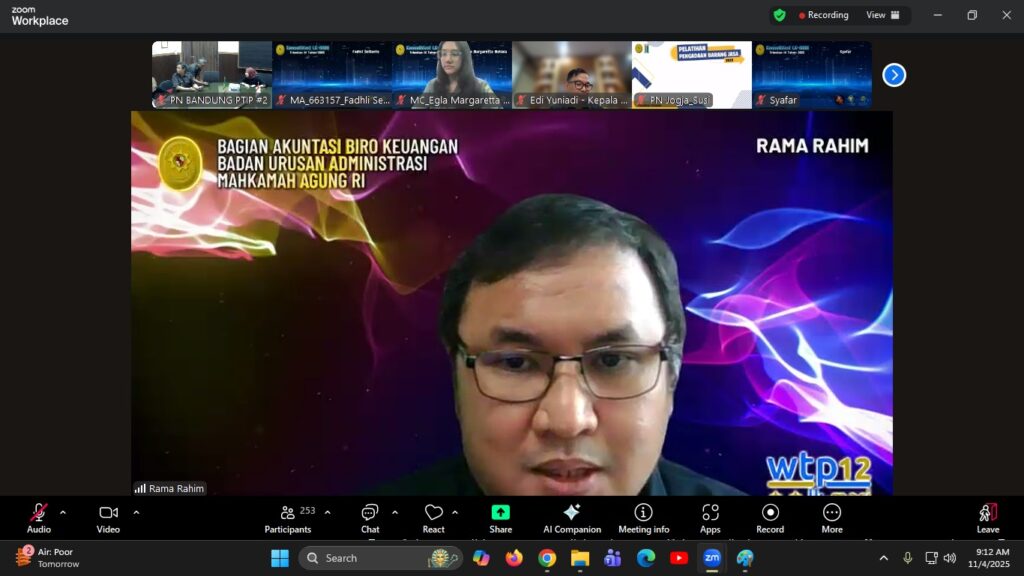Viewport: 1024px width, 576px height.
Task: Click Leave to exit the meeting
Action: click(988, 513)
